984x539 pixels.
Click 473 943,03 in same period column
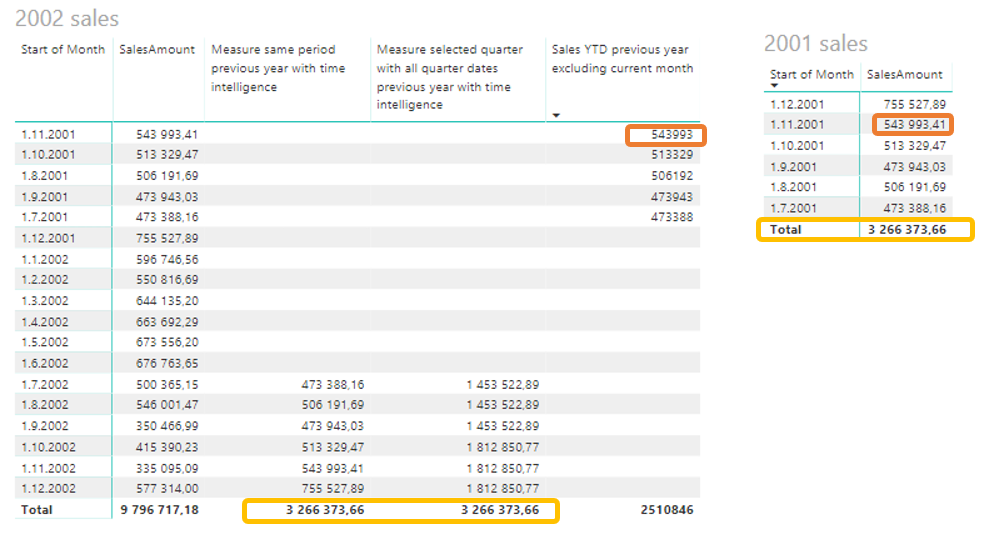click(333, 426)
